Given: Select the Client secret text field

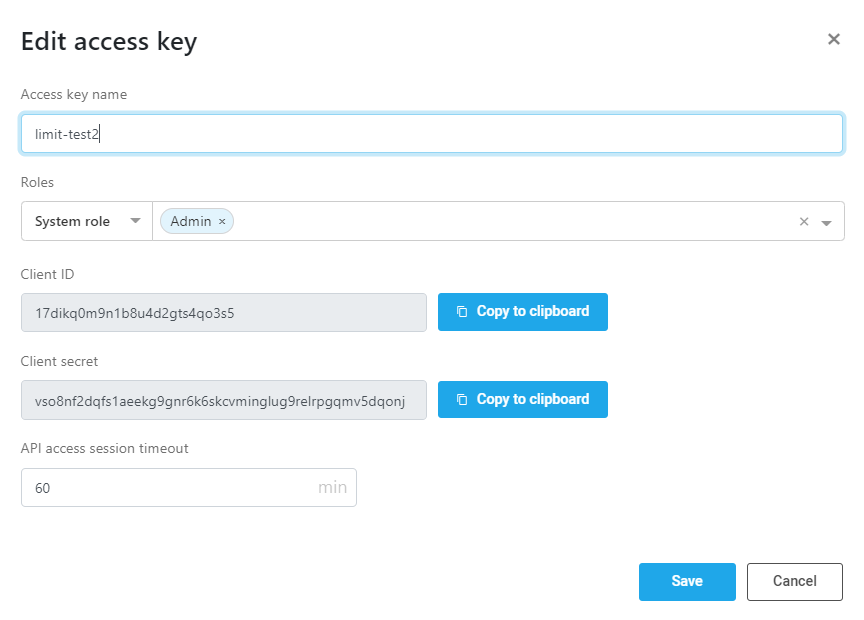Looking at the screenshot, I should pos(224,400).
